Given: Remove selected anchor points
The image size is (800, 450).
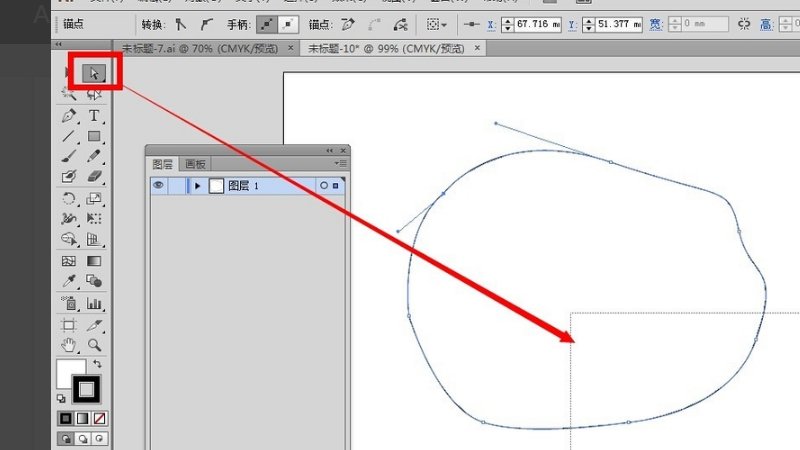Looking at the screenshot, I should (x=348, y=24).
